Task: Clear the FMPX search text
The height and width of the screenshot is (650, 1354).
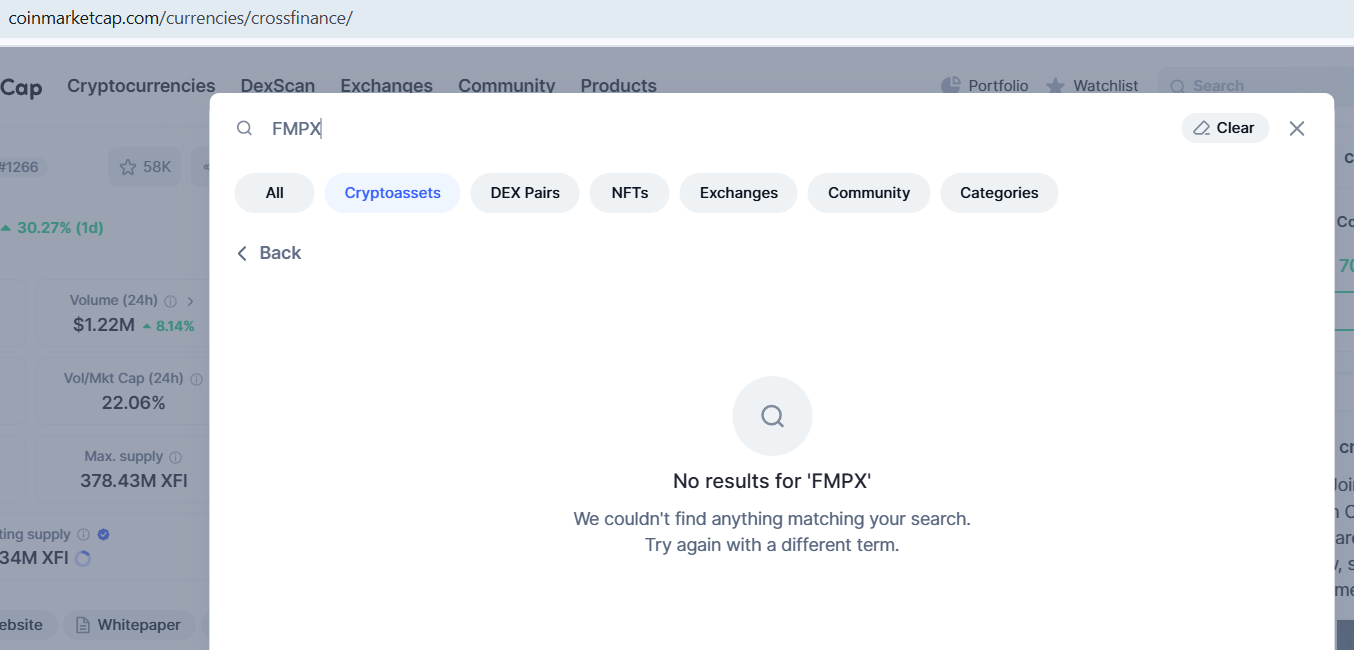Action: 1225,128
